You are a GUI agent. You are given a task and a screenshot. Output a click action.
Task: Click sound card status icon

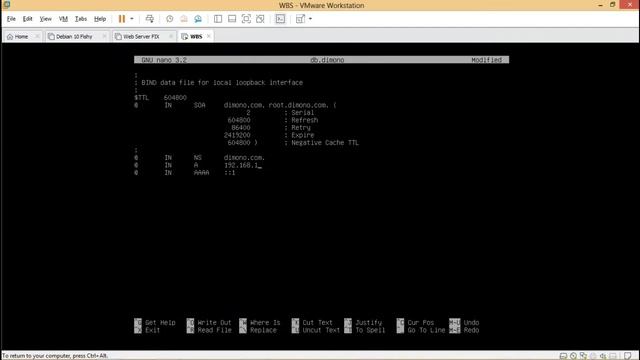[x=603, y=356]
